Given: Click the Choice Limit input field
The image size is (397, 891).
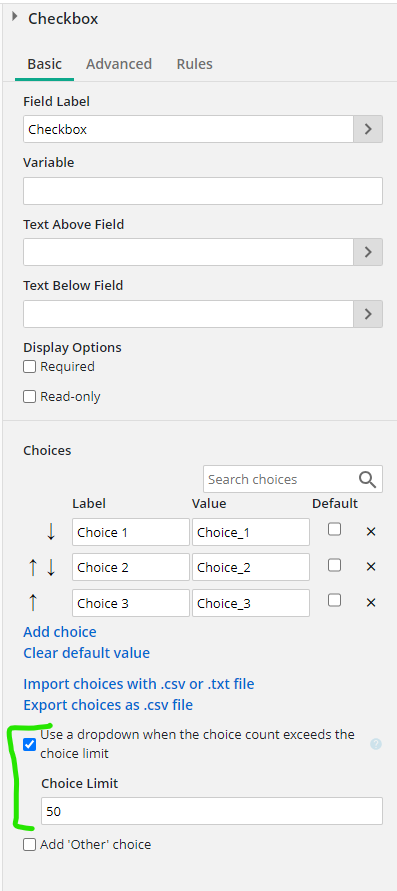Looking at the screenshot, I should (x=212, y=811).
